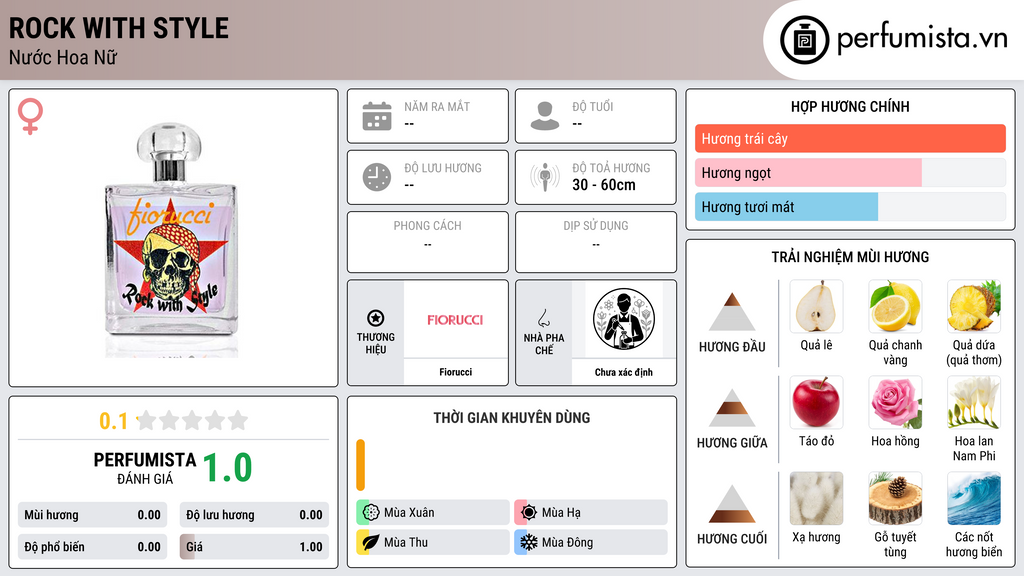Click the Hương đầu pyramid icon
The image size is (1024, 576).
tap(732, 312)
